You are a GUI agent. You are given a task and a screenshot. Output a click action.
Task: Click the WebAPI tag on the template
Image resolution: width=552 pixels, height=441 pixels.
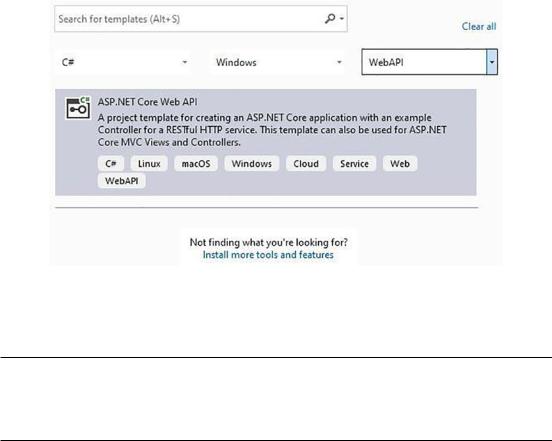tap(121, 181)
